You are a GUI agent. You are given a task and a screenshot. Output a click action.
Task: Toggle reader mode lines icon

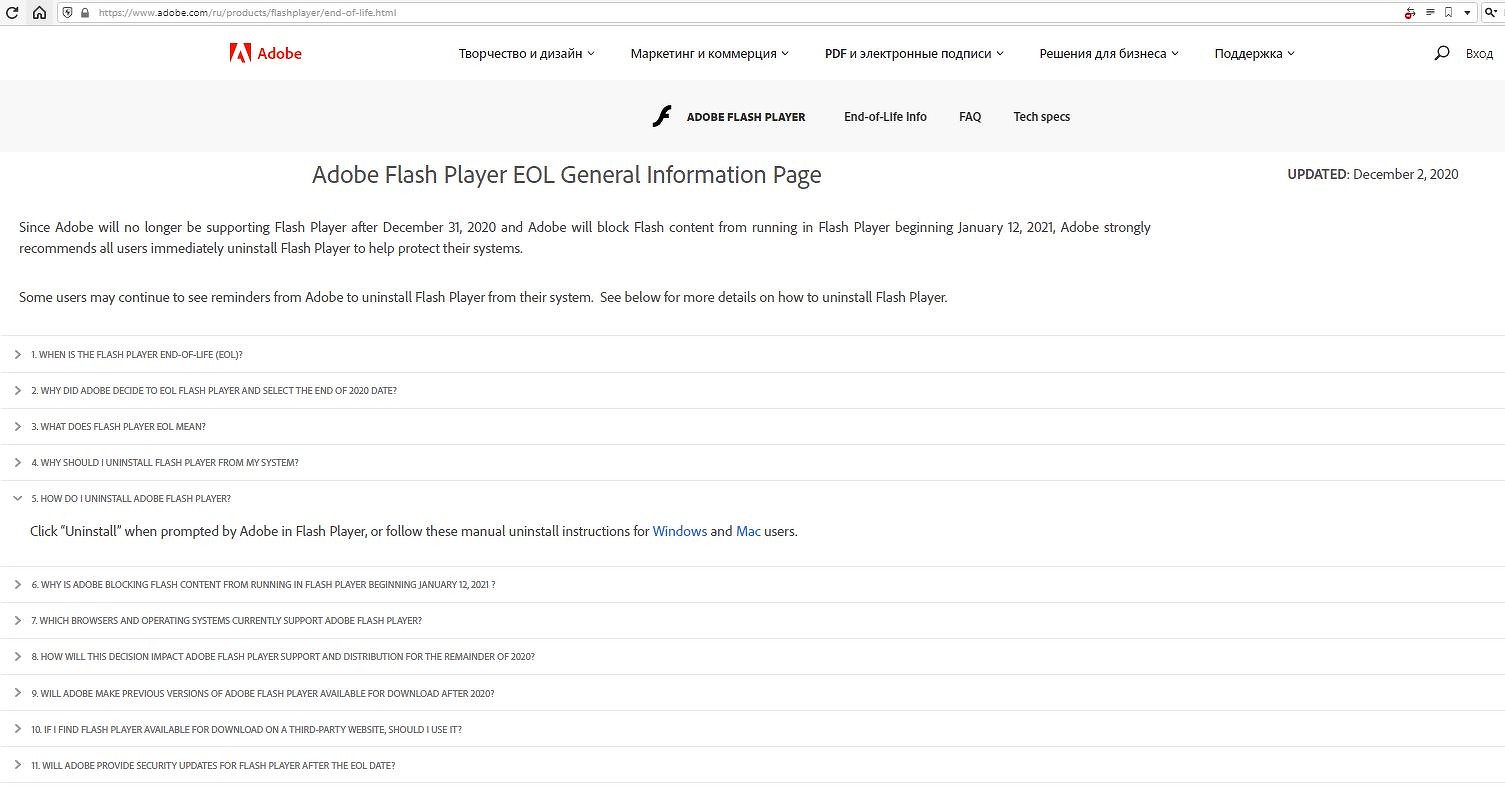click(1431, 13)
